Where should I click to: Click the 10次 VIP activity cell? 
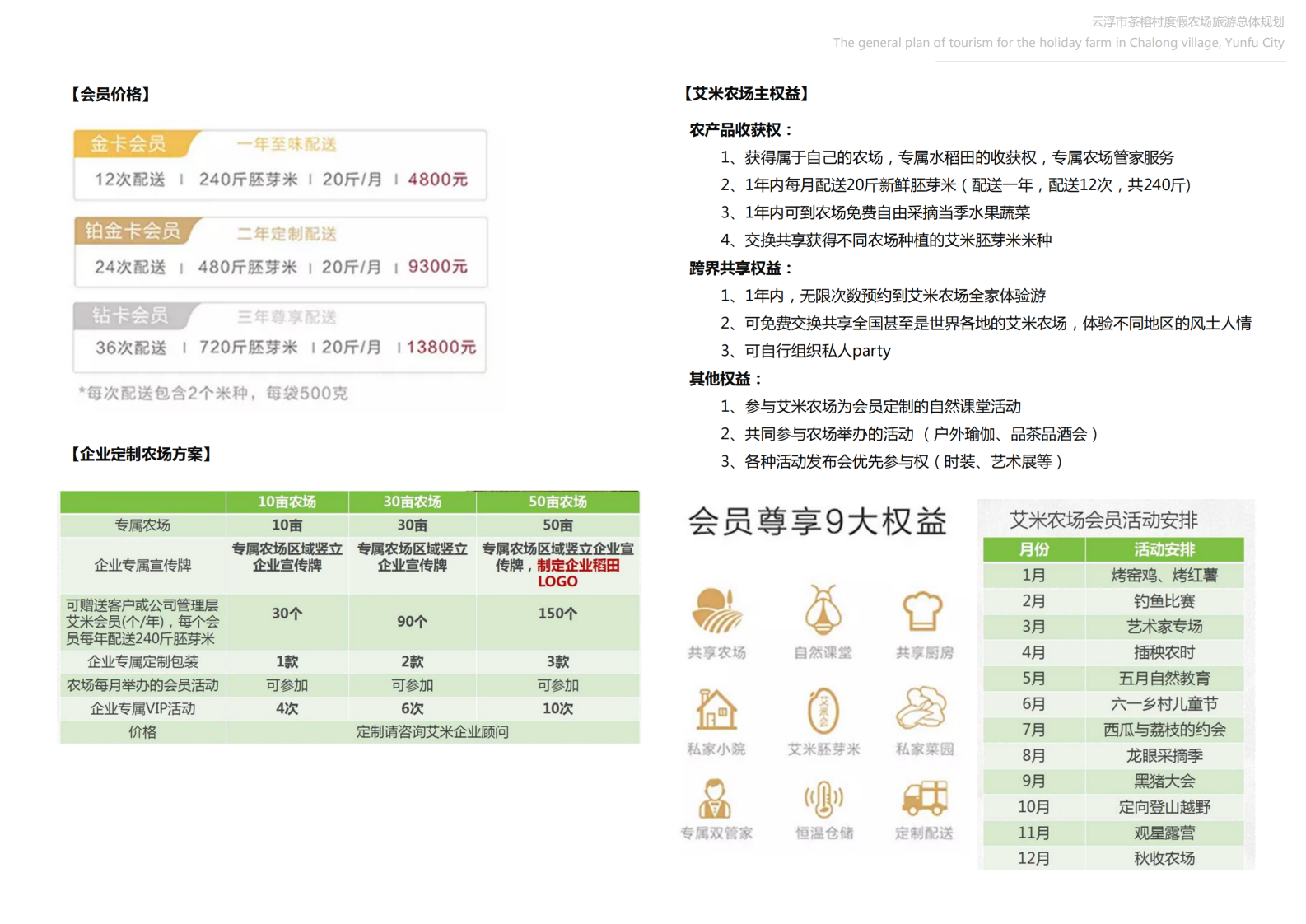point(557,708)
